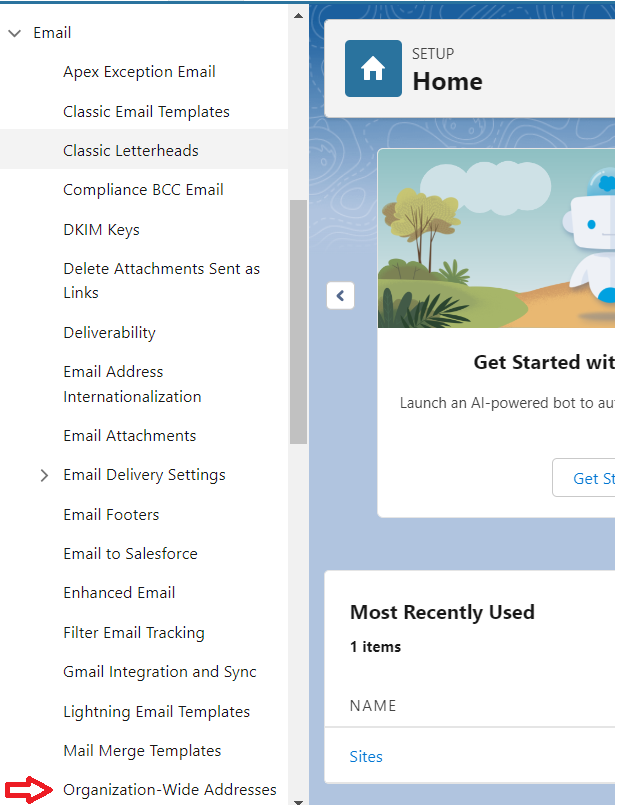Viewport: 617px width, 805px height.
Task: Open Compliance BCC Email
Action: click(x=143, y=190)
